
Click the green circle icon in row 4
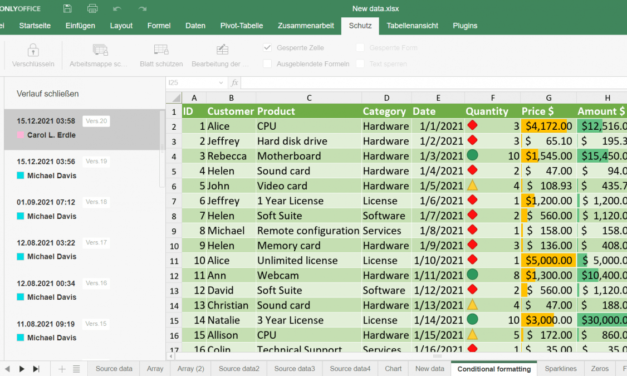472,155
